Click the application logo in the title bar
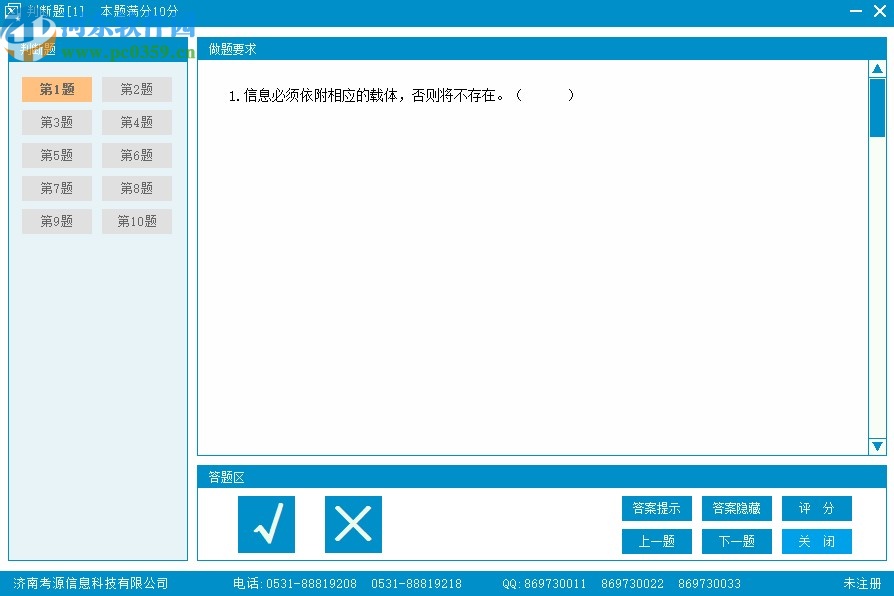The height and width of the screenshot is (596, 894). 13,11
